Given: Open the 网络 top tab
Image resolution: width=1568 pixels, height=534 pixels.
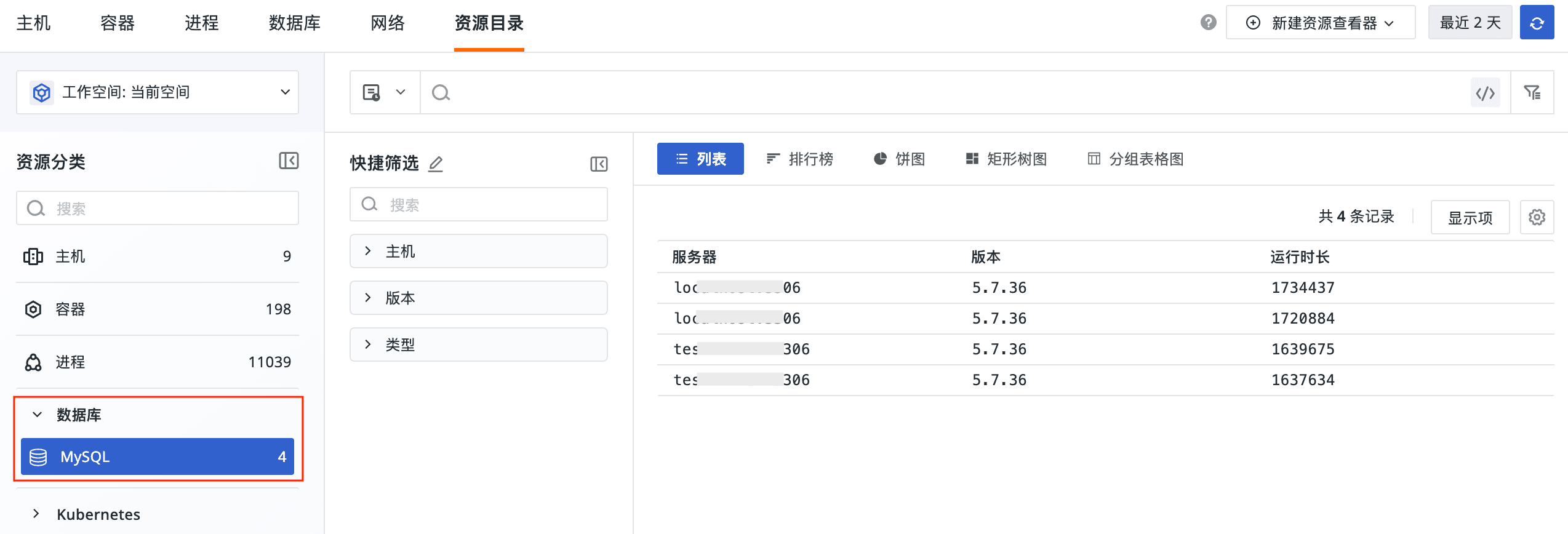Looking at the screenshot, I should pos(387,23).
